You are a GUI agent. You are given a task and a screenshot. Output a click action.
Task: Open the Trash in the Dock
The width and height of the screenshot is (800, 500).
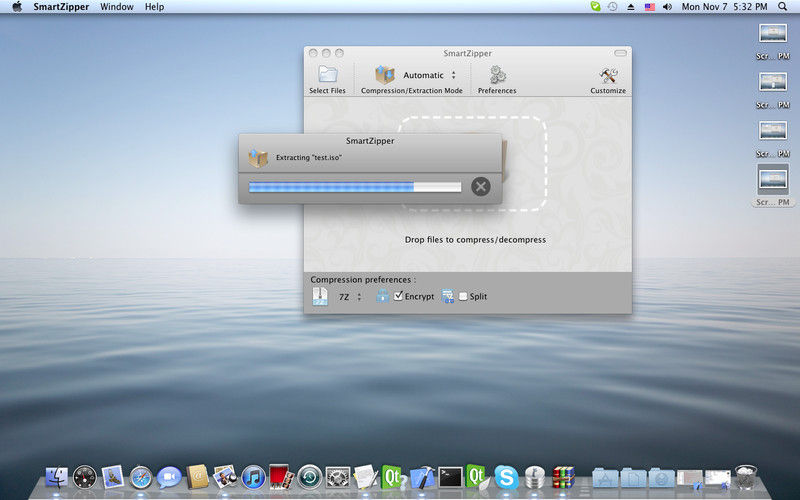(745, 478)
